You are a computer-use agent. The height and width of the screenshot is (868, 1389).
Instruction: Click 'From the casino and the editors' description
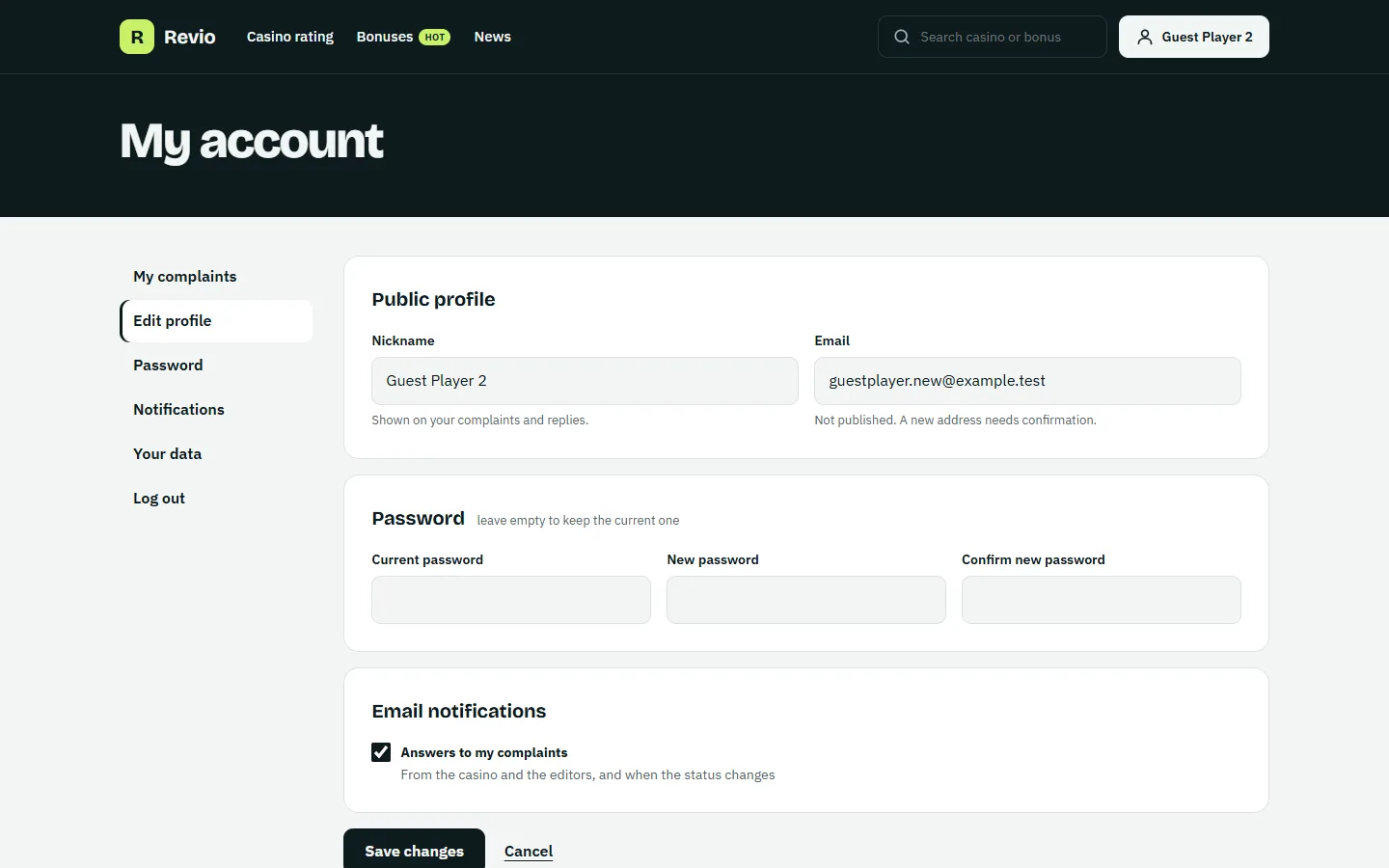click(x=588, y=775)
